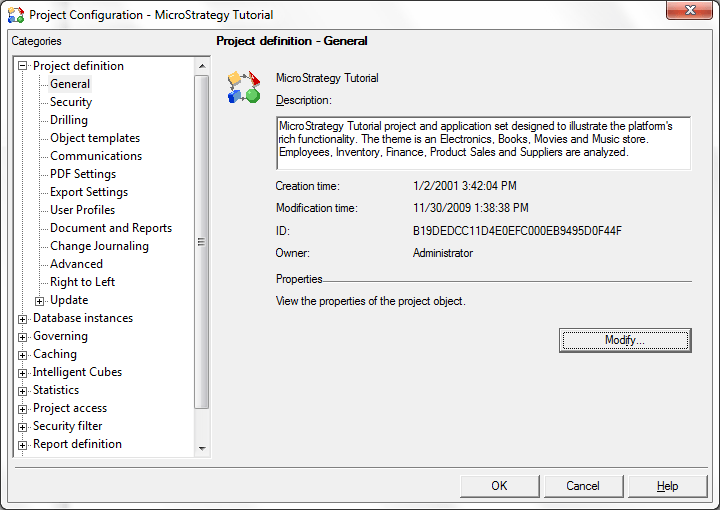The width and height of the screenshot is (720, 510).
Task: Select the Caching label
Action: pos(55,354)
